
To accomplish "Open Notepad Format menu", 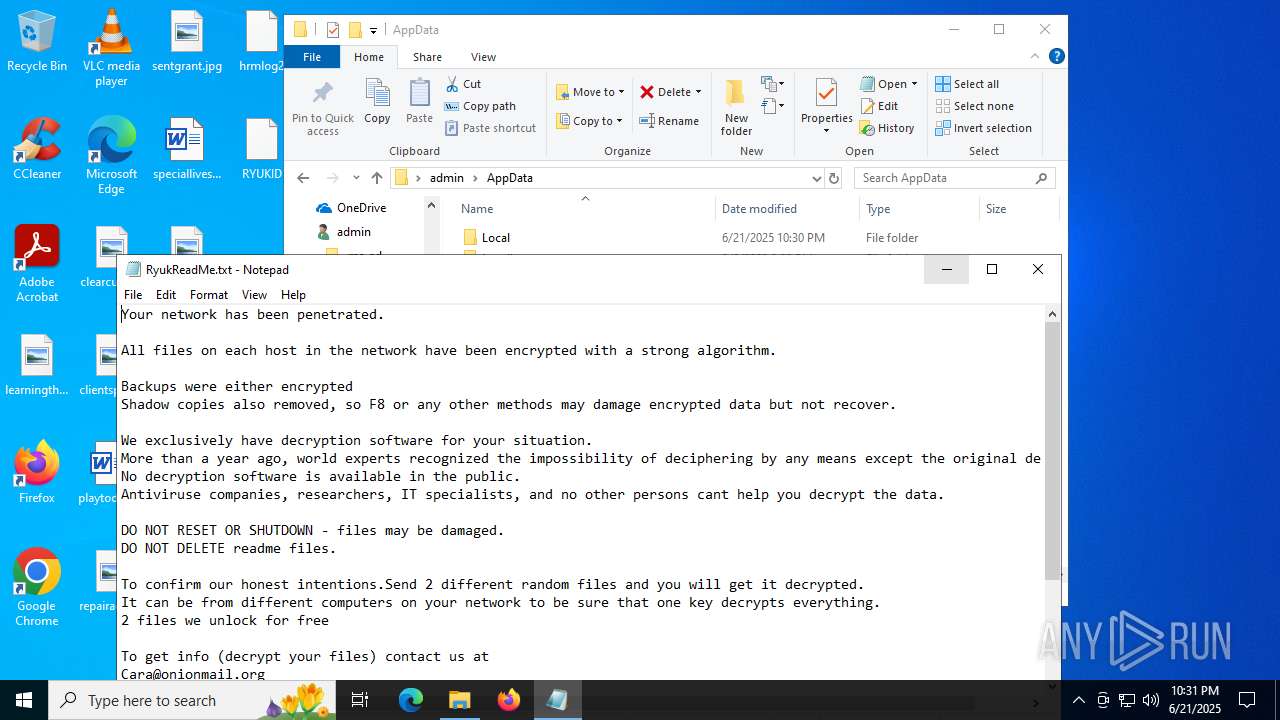I will [x=209, y=295].
